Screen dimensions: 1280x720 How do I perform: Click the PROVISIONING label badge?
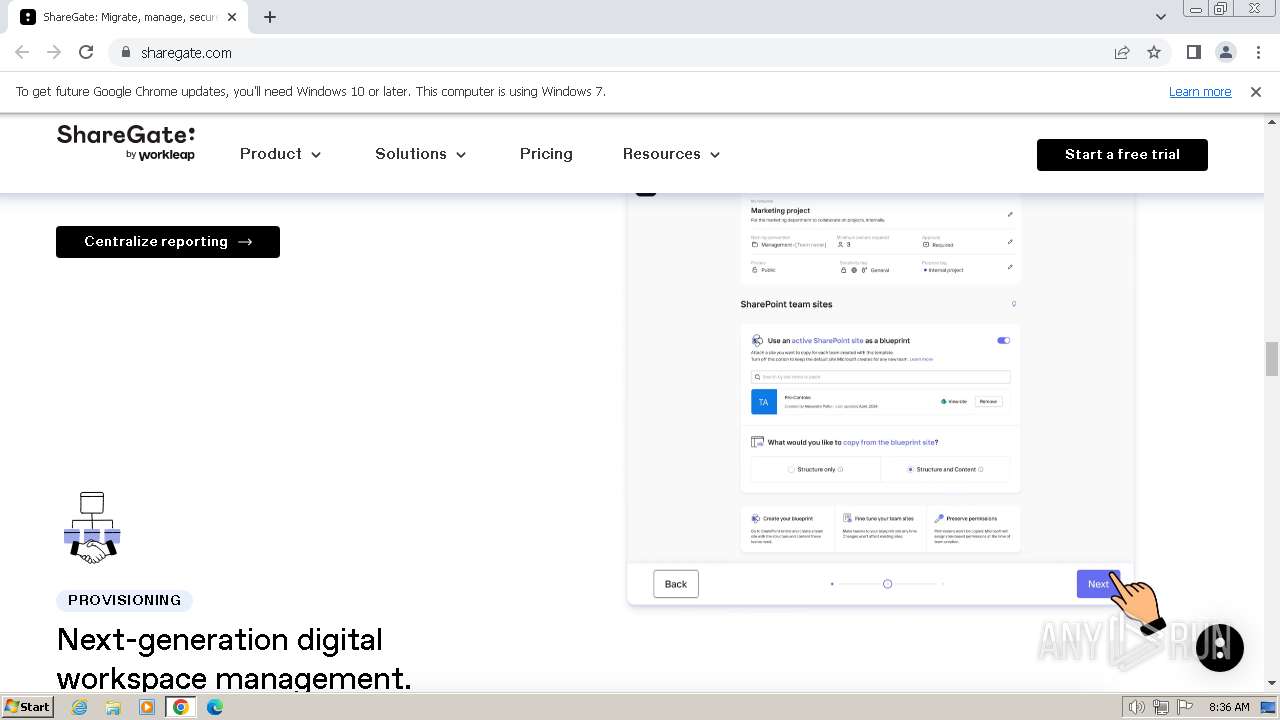pyautogui.click(x=125, y=600)
